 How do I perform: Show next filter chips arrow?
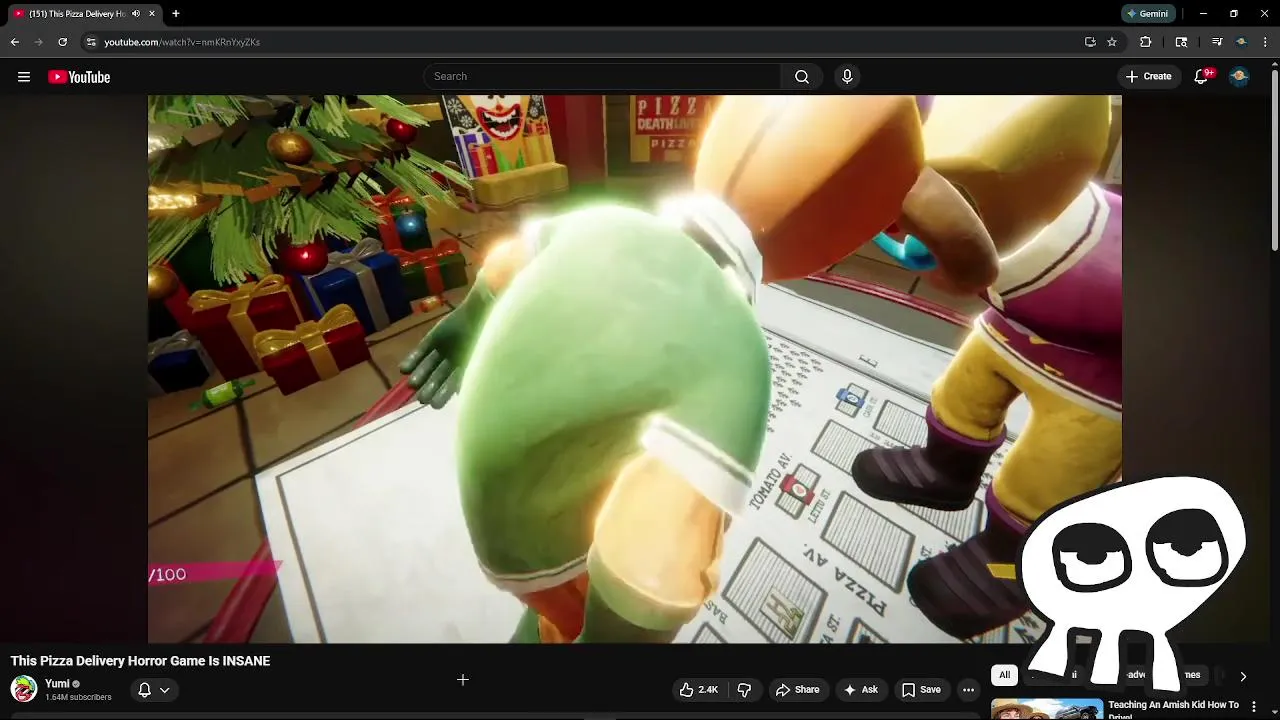1243,676
